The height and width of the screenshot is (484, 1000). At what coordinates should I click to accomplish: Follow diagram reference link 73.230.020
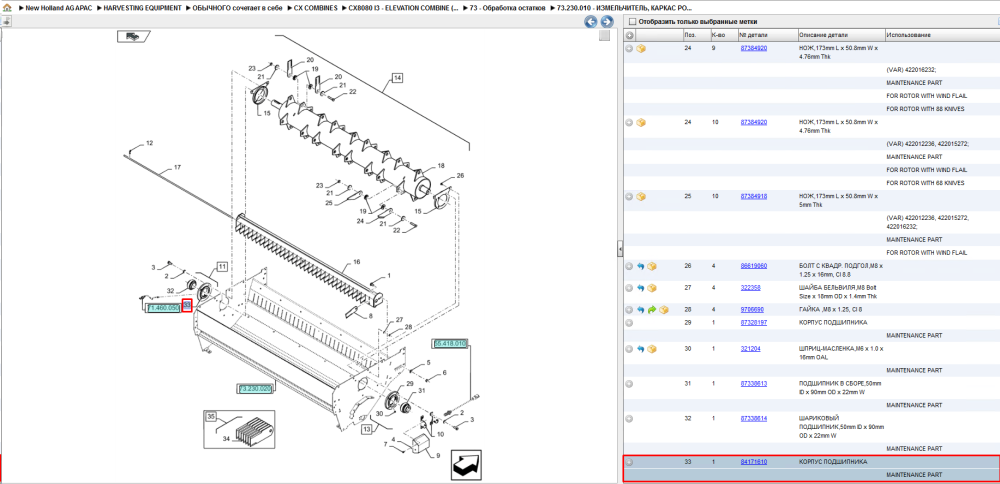point(254,388)
